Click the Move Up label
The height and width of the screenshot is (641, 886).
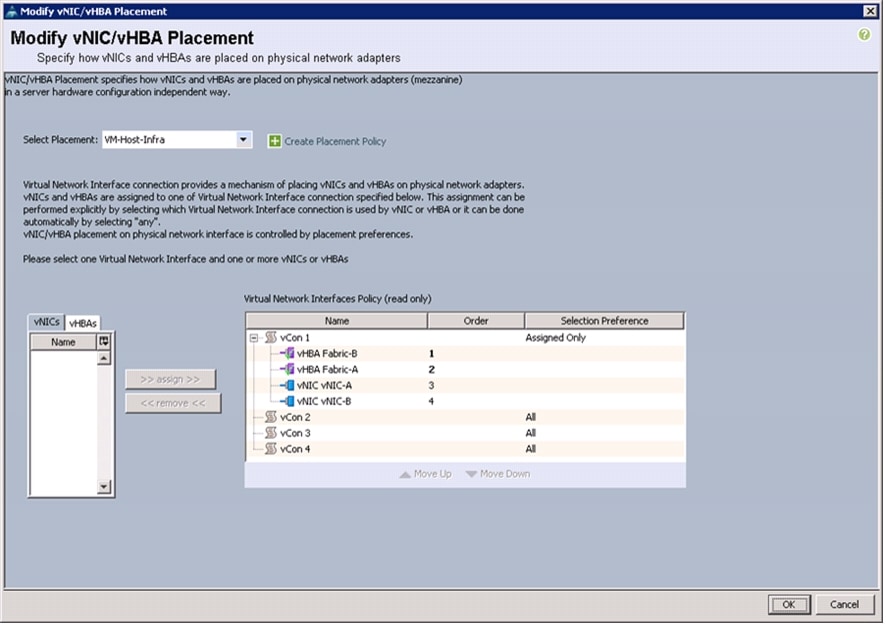point(432,474)
